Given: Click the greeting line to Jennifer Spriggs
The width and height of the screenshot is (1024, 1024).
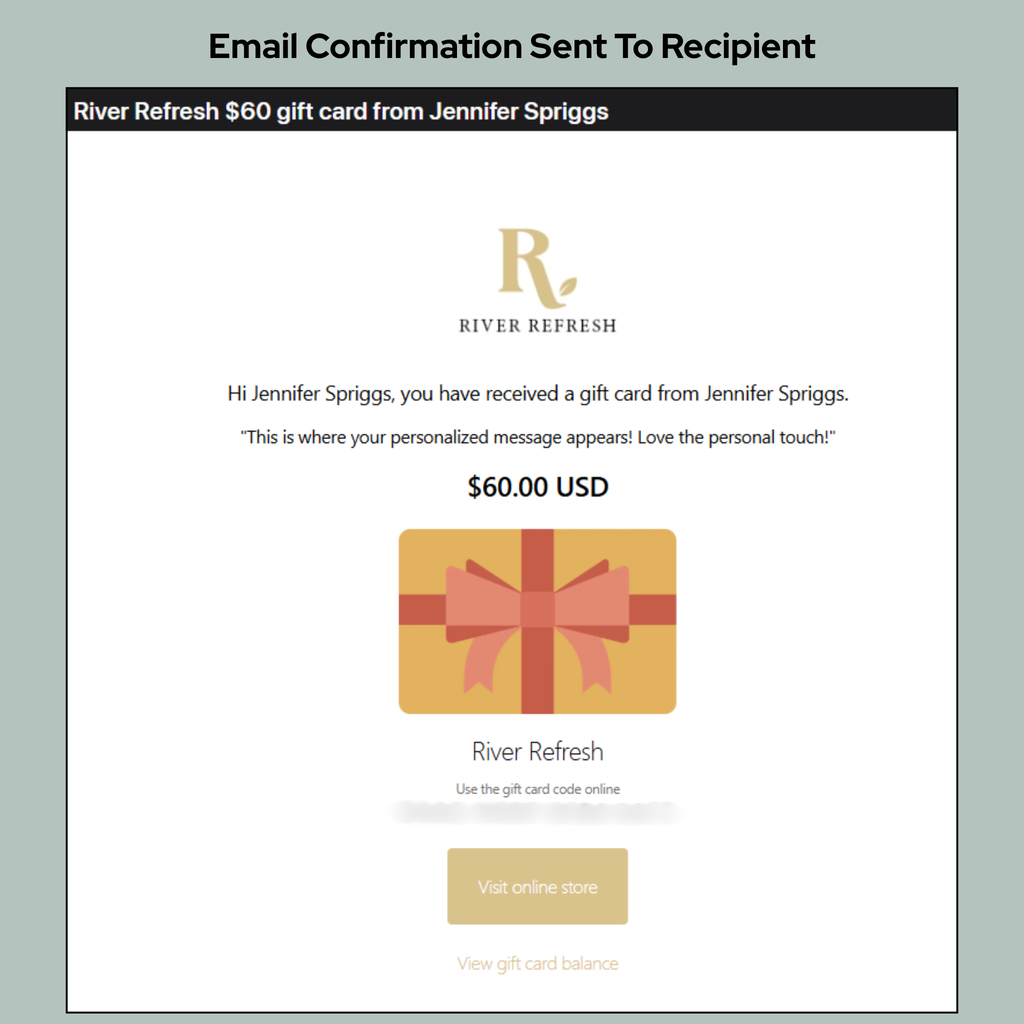Looking at the screenshot, I should 537,392.
